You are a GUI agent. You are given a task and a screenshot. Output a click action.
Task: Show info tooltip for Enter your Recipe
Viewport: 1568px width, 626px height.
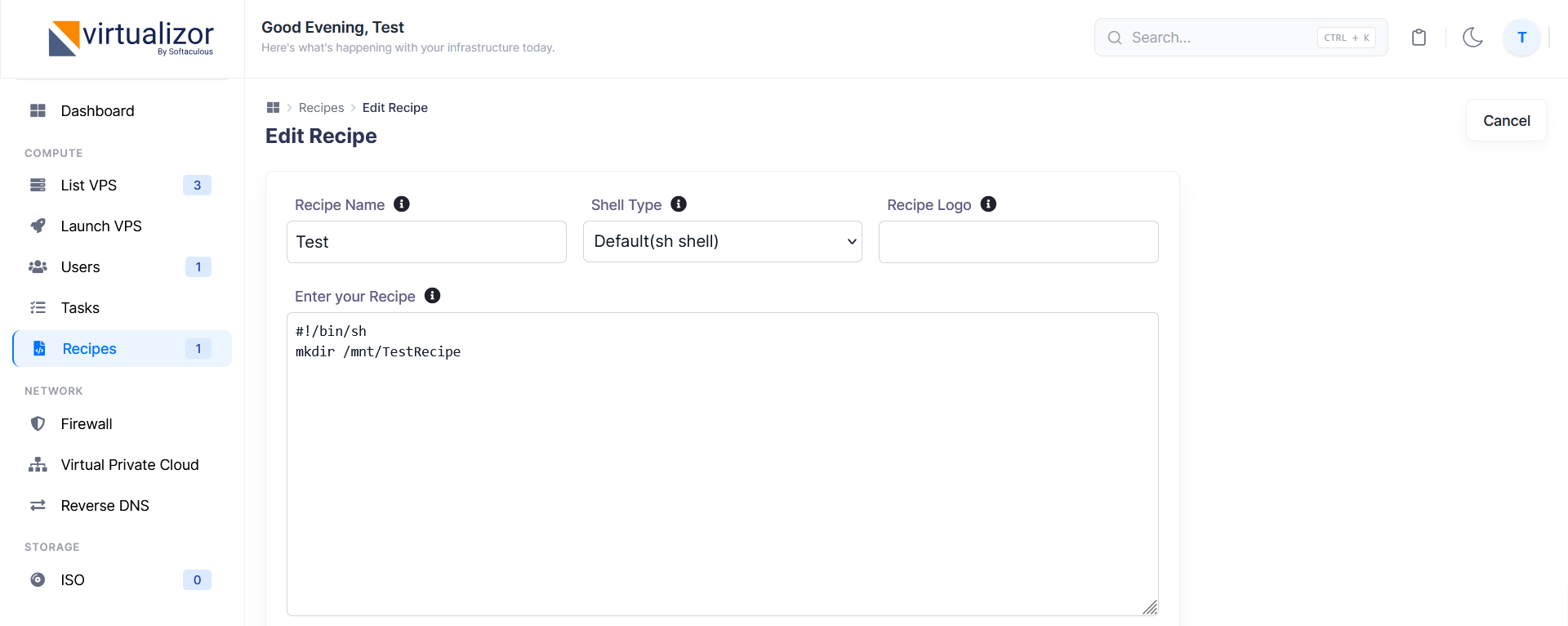(x=433, y=296)
